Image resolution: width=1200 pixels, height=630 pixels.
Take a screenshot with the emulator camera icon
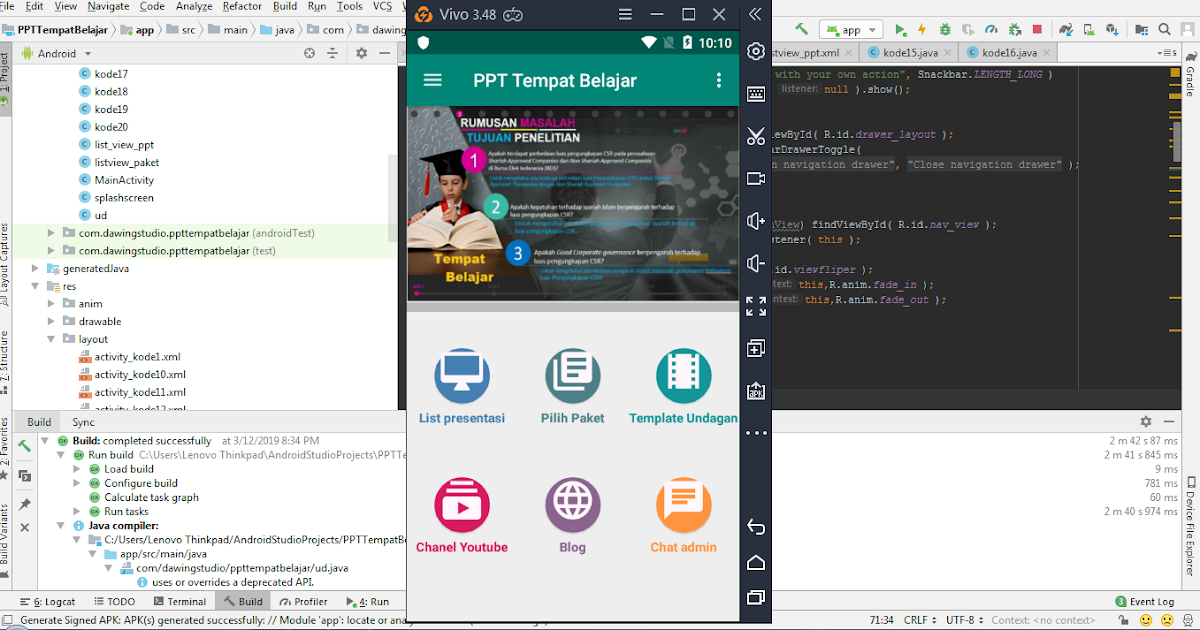coord(756,178)
